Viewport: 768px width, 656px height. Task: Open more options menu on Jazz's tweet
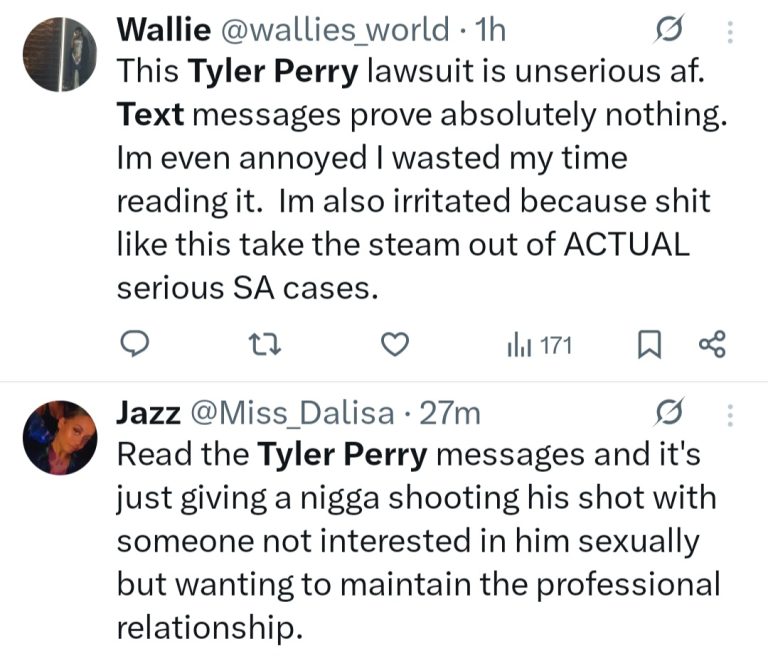pyautogui.click(x=729, y=414)
